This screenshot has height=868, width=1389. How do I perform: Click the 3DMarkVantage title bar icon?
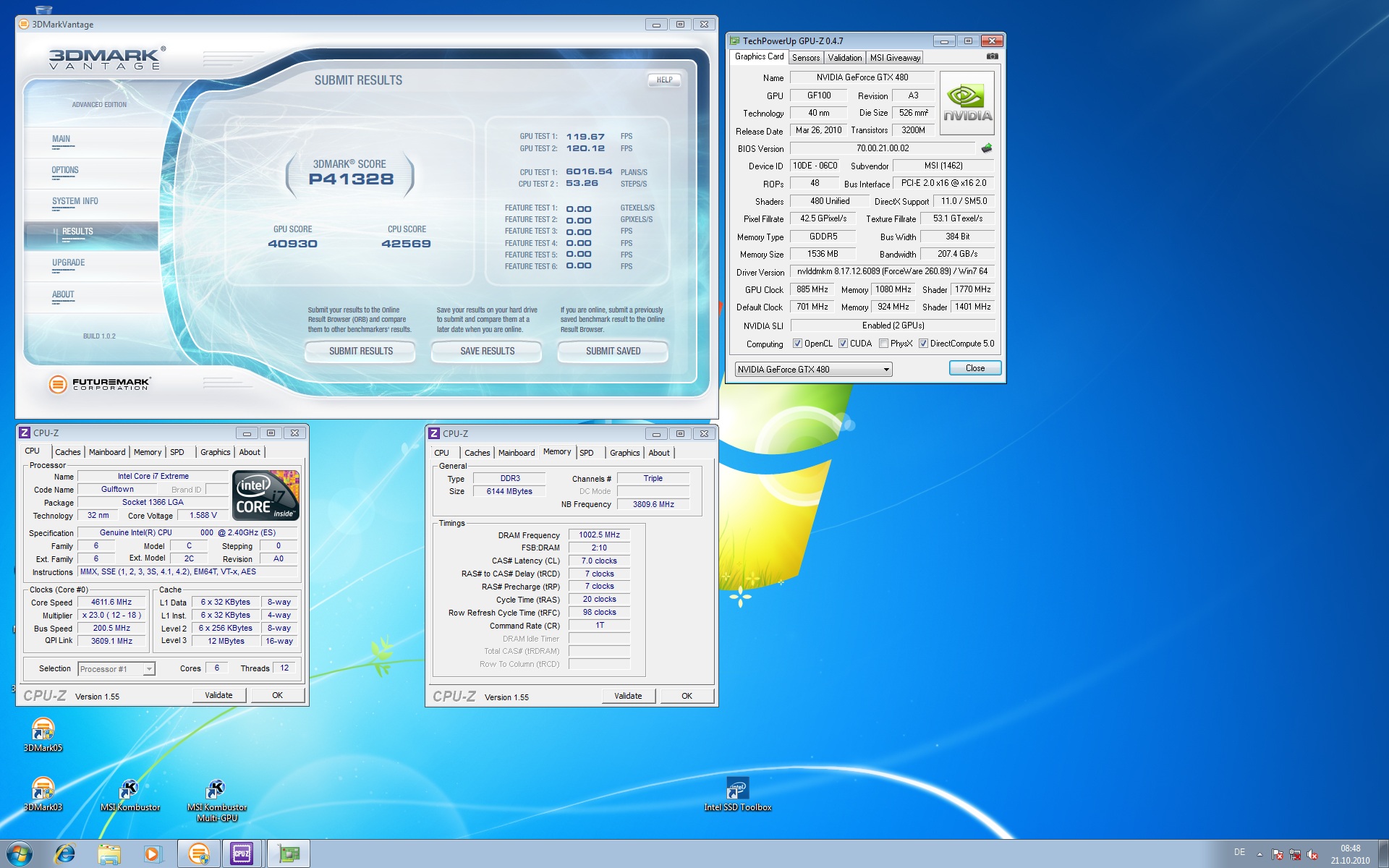tap(24, 25)
